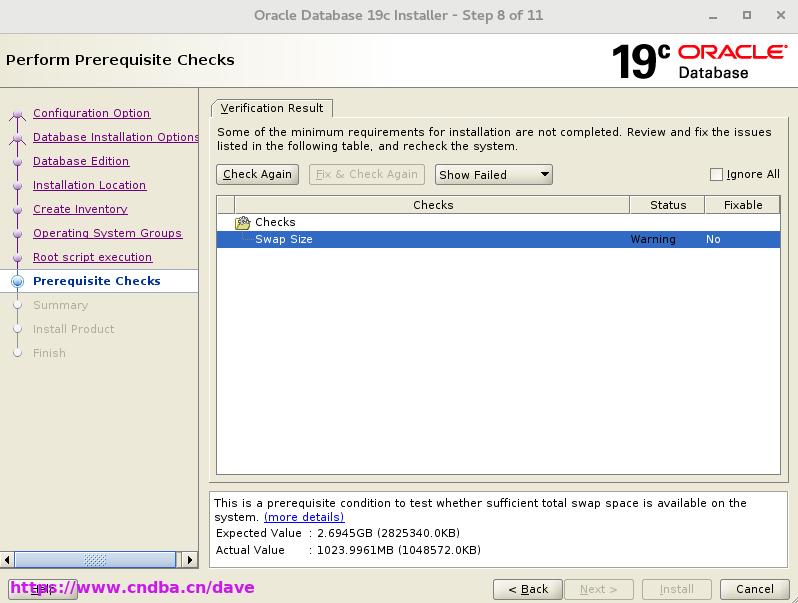Click the Checks column header
798x603 pixels.
click(x=433, y=205)
